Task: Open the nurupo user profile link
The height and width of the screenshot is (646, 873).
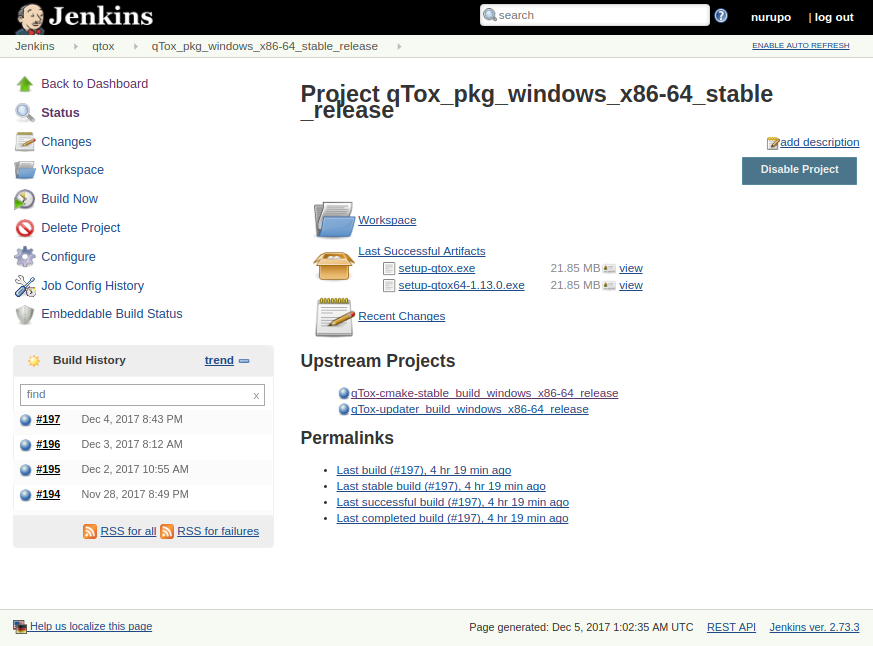Action: [x=771, y=17]
